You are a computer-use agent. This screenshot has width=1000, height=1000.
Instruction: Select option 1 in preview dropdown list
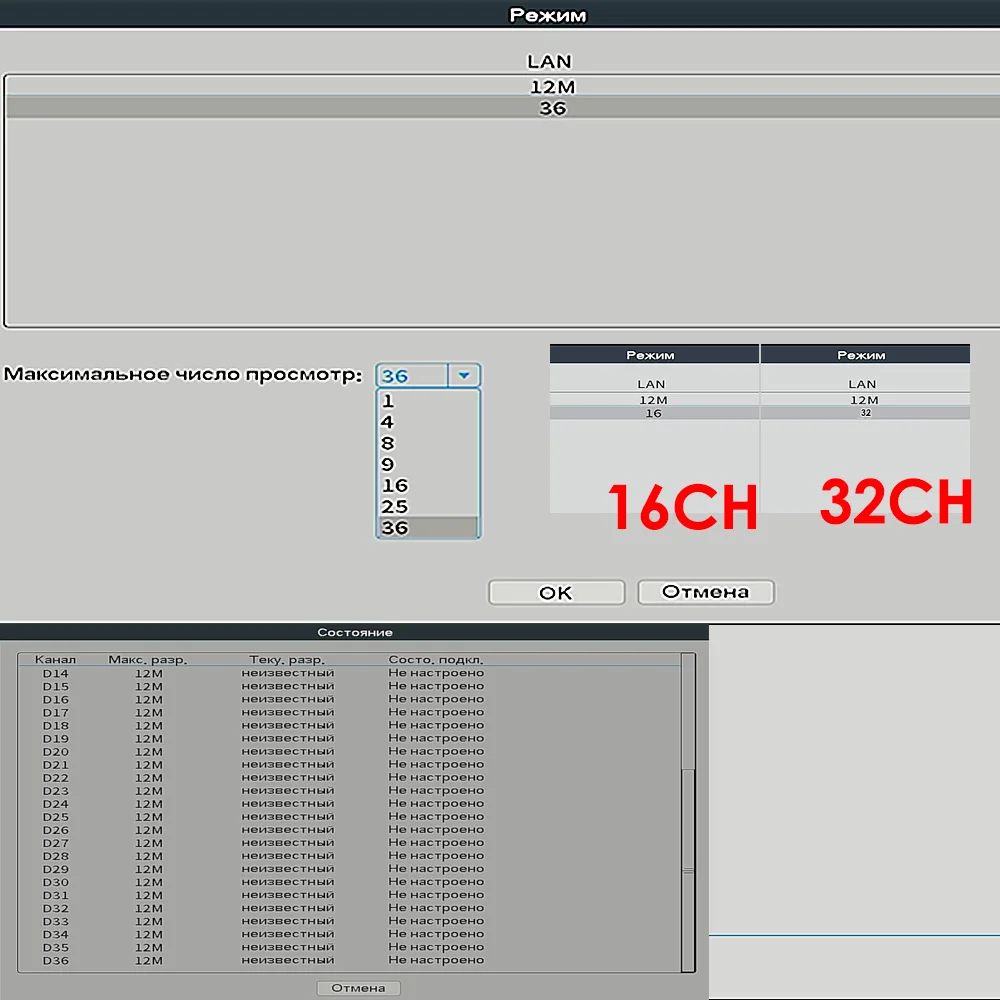pyautogui.click(x=428, y=401)
